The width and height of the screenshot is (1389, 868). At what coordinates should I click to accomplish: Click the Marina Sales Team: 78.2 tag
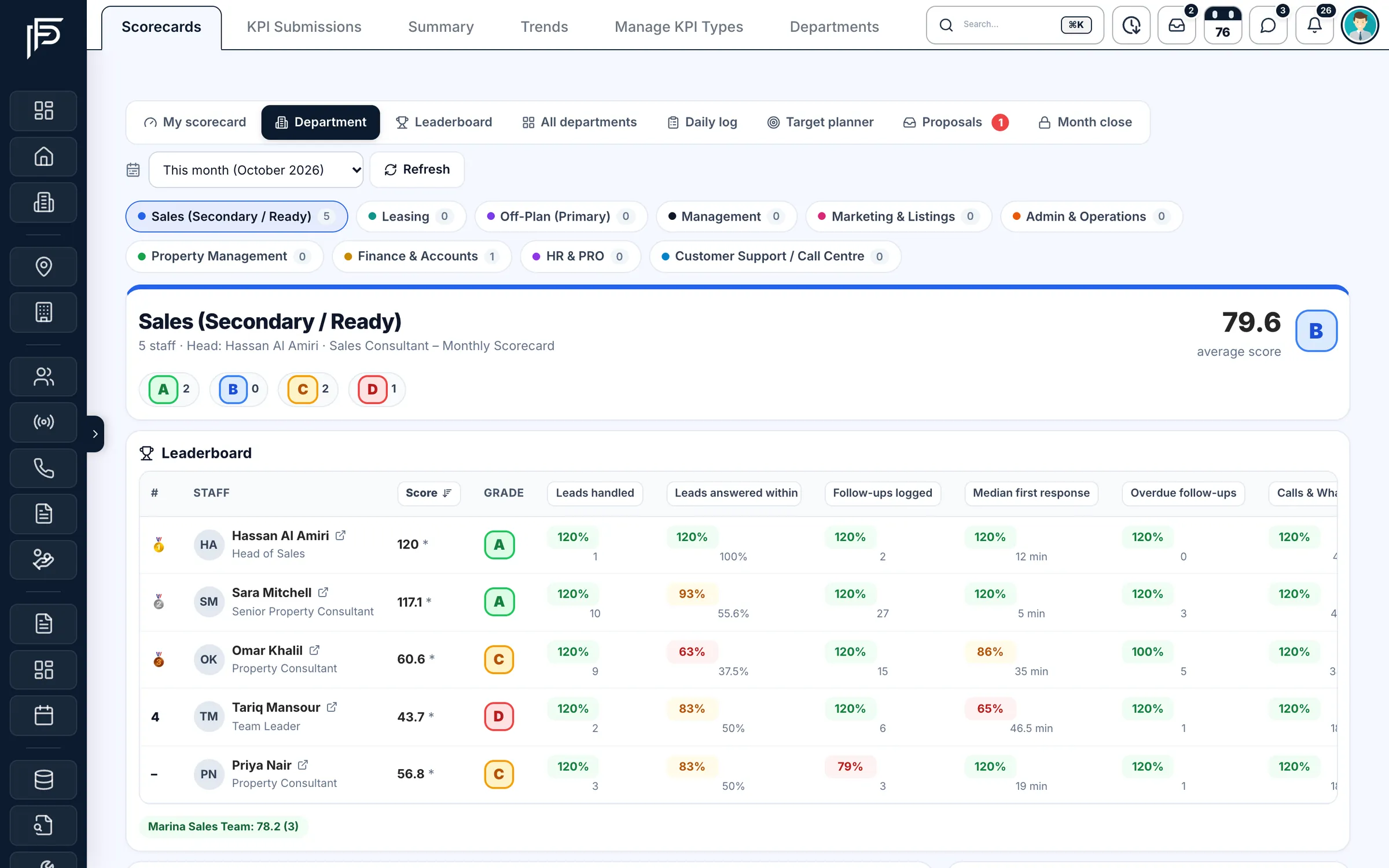click(223, 826)
